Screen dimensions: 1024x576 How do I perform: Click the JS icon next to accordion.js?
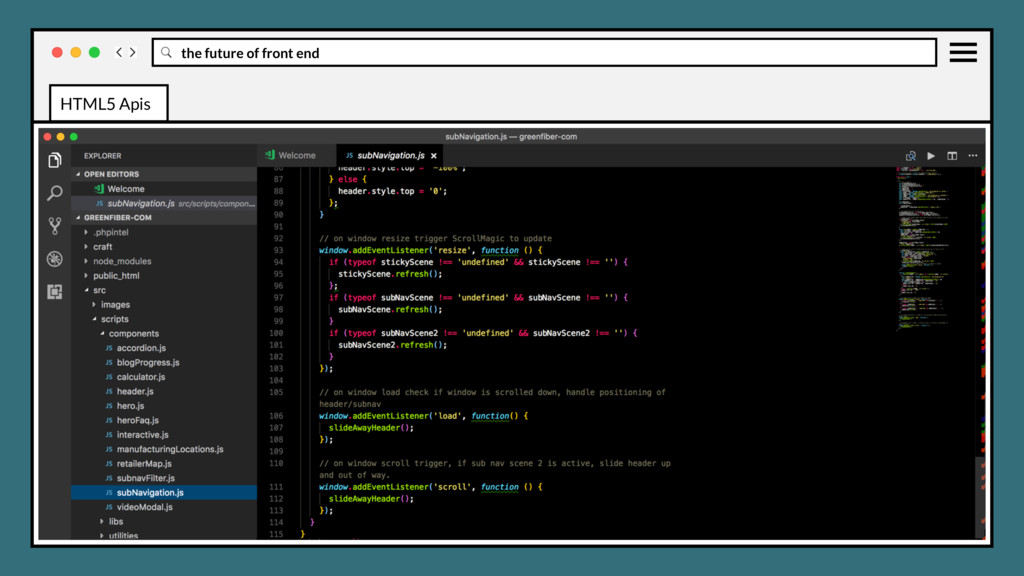tap(109, 348)
